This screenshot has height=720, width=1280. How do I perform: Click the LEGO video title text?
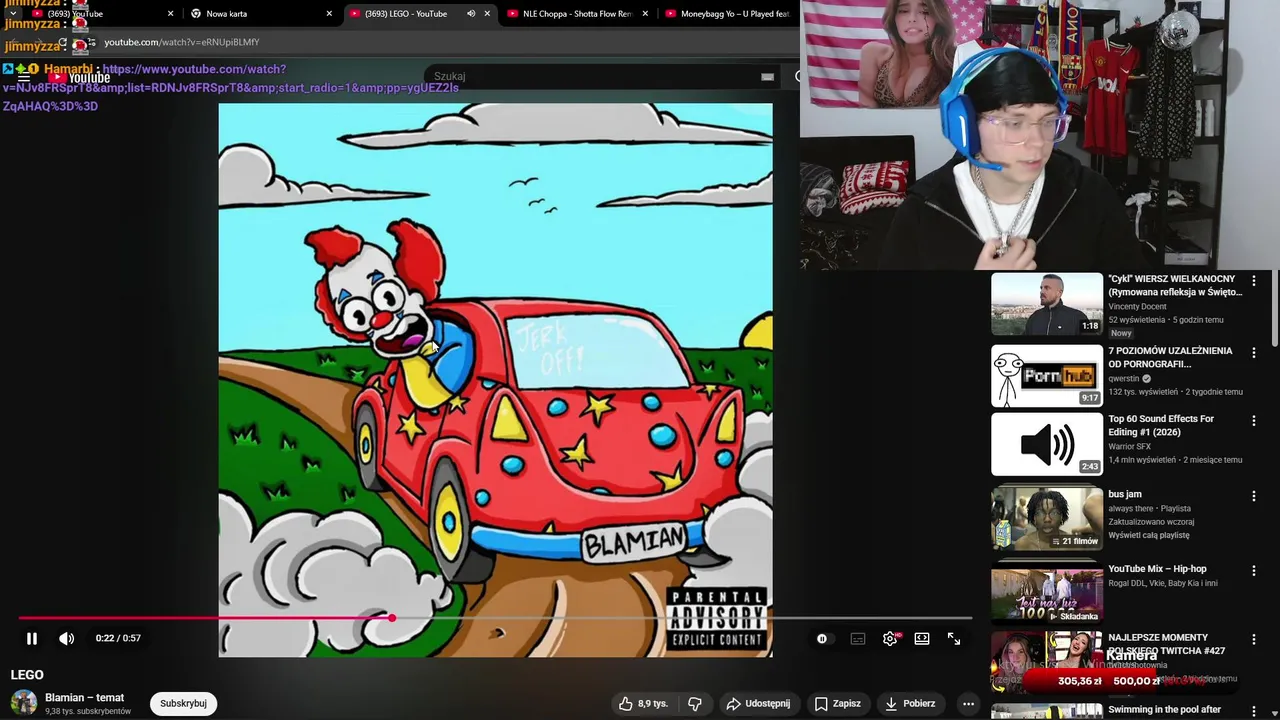coord(27,675)
